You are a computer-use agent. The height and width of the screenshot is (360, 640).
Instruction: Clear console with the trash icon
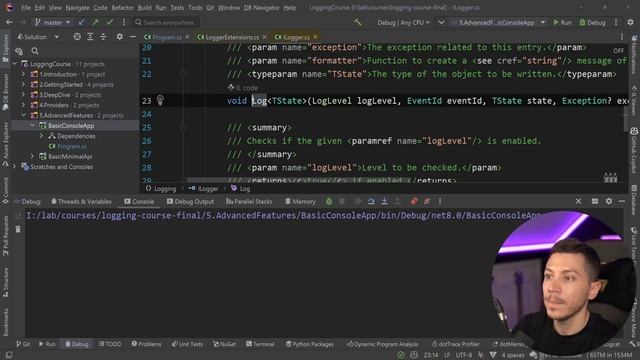18,229
